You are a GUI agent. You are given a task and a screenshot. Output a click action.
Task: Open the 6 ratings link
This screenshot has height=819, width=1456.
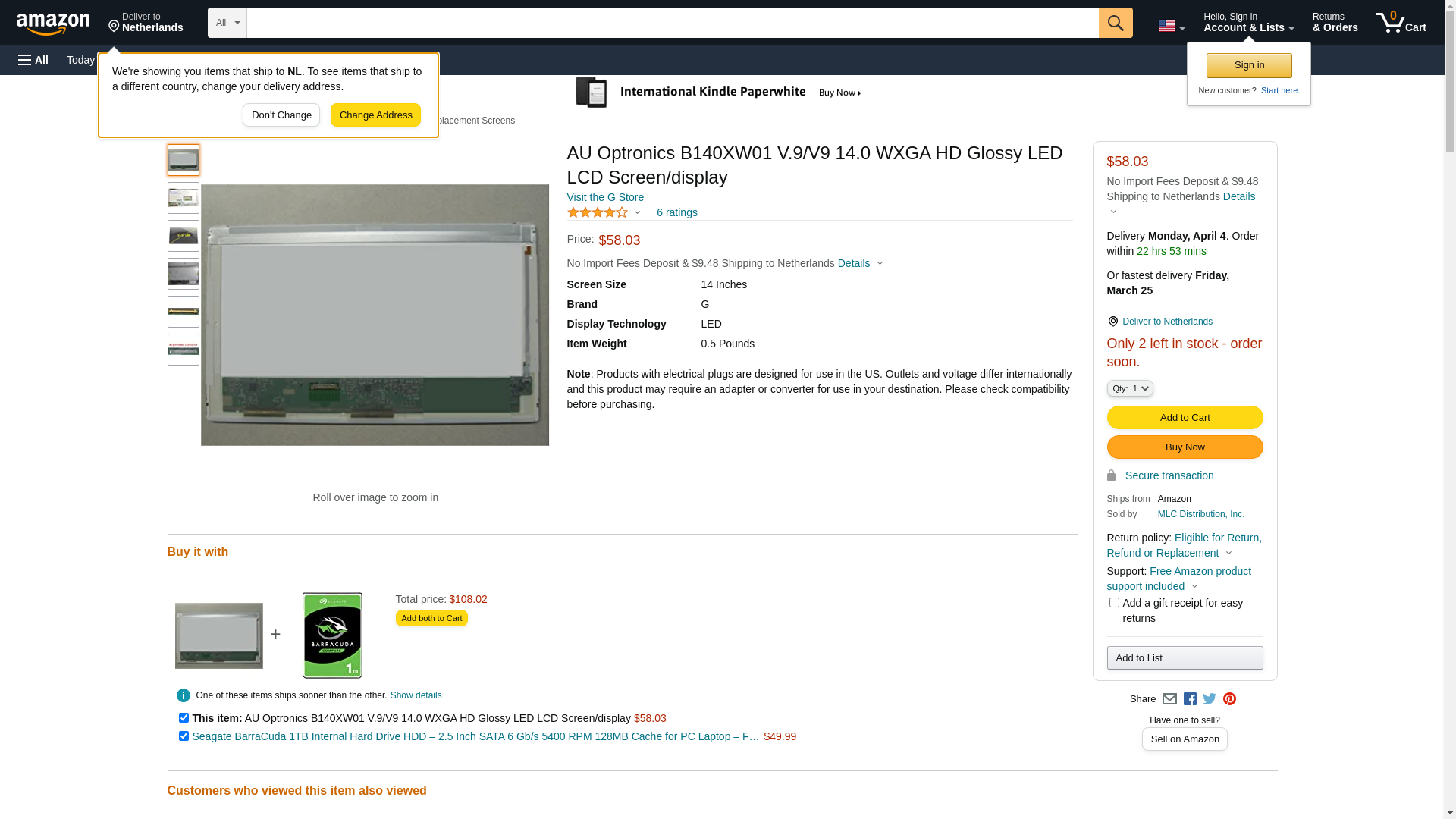coord(676,213)
